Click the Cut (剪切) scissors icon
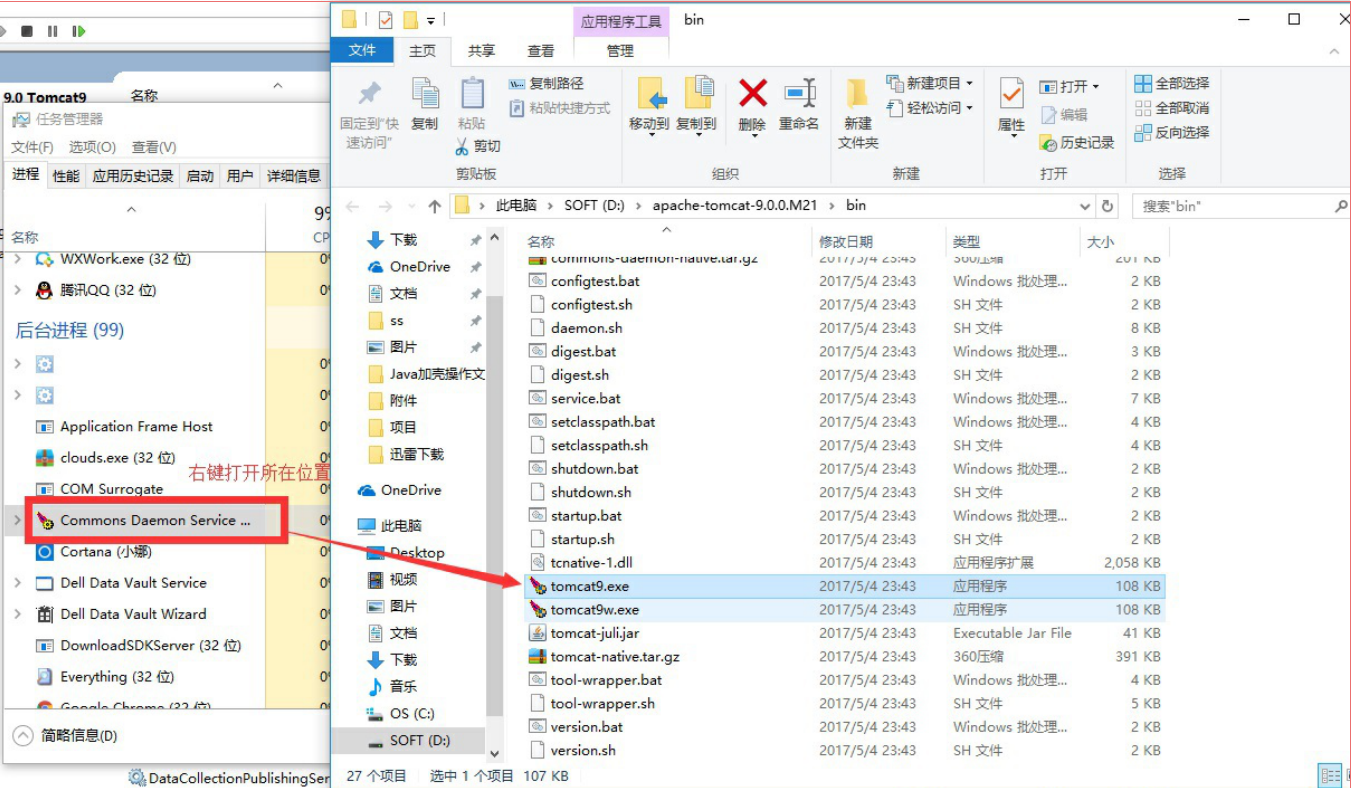Screen dimensions: 1351x788 tap(462, 147)
